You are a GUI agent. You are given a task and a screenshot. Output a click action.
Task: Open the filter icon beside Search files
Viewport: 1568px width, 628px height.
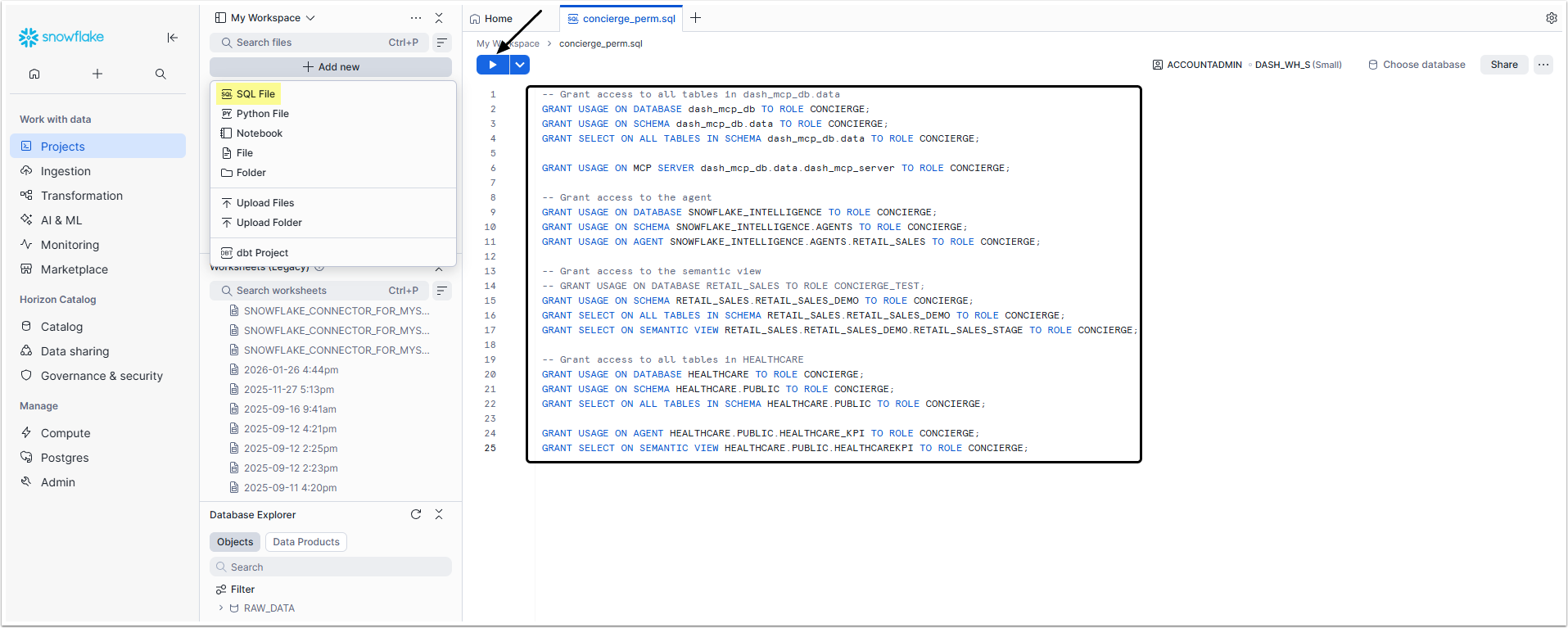[442, 43]
